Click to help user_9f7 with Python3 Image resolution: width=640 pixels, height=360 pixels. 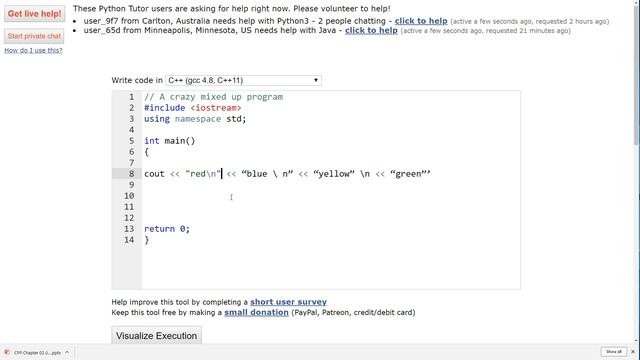click(421, 21)
